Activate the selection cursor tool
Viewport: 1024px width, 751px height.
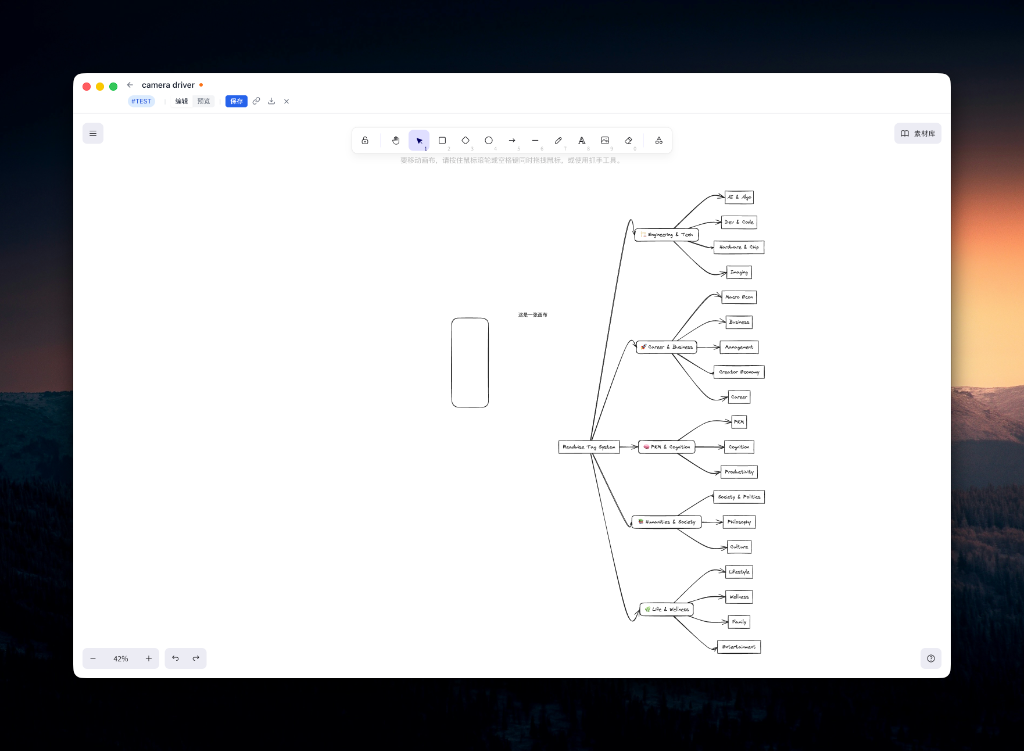coord(419,140)
